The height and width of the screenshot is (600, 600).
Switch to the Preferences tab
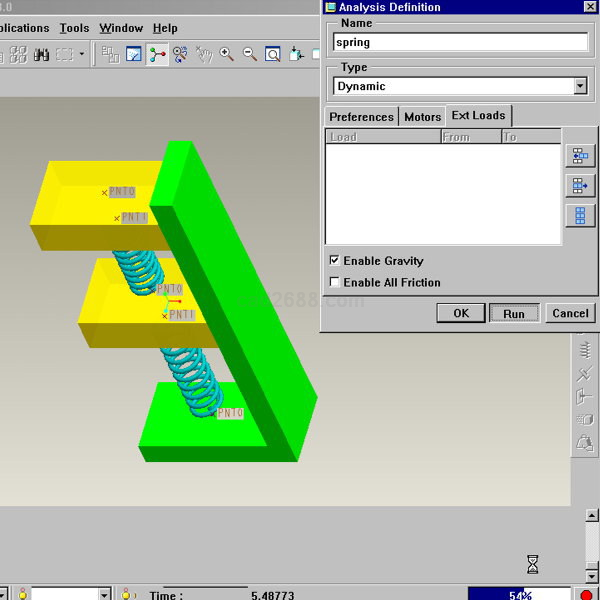361,117
